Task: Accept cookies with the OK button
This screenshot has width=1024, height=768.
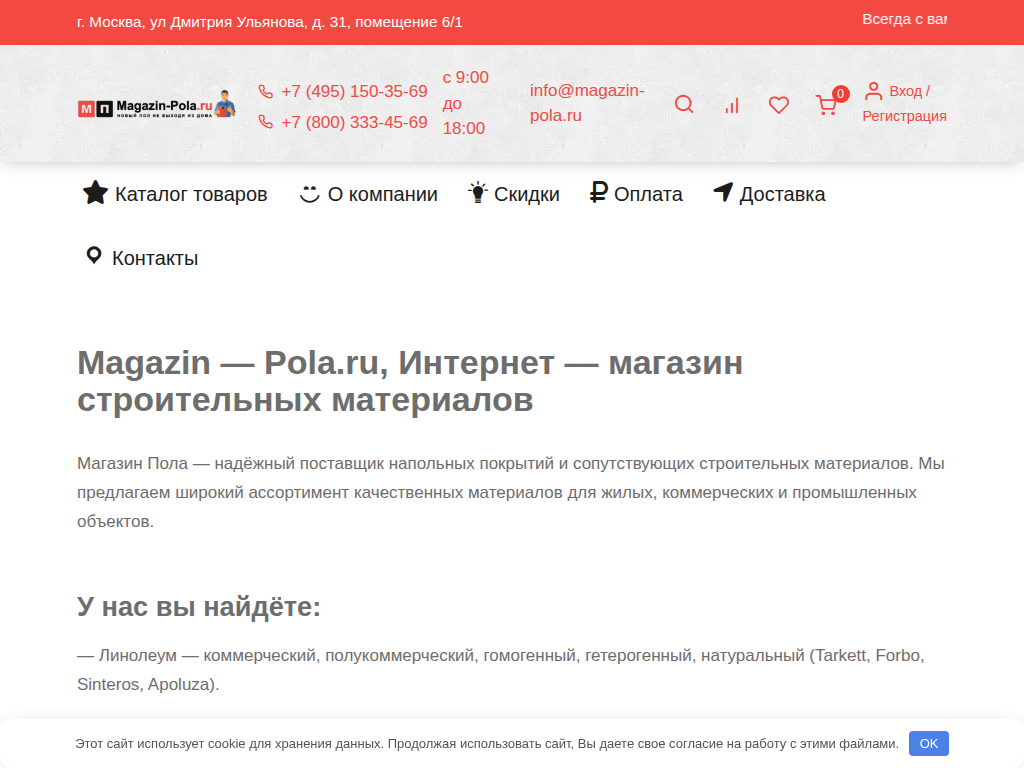Action: point(928,743)
